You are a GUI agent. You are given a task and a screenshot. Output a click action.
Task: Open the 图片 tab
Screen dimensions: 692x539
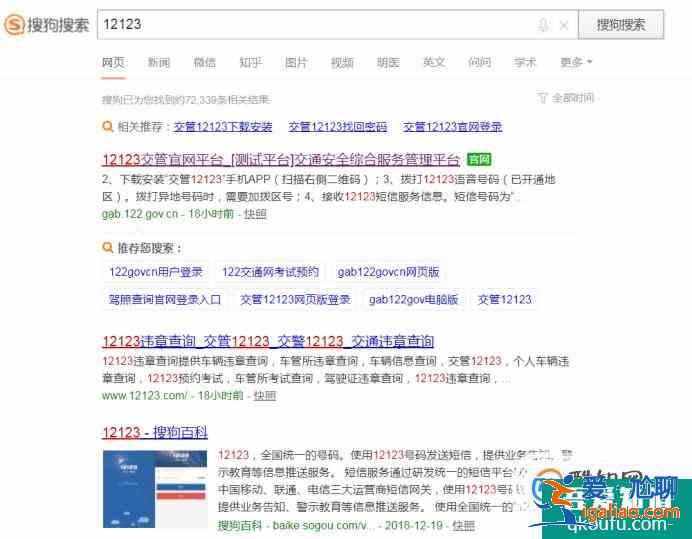tap(296, 63)
